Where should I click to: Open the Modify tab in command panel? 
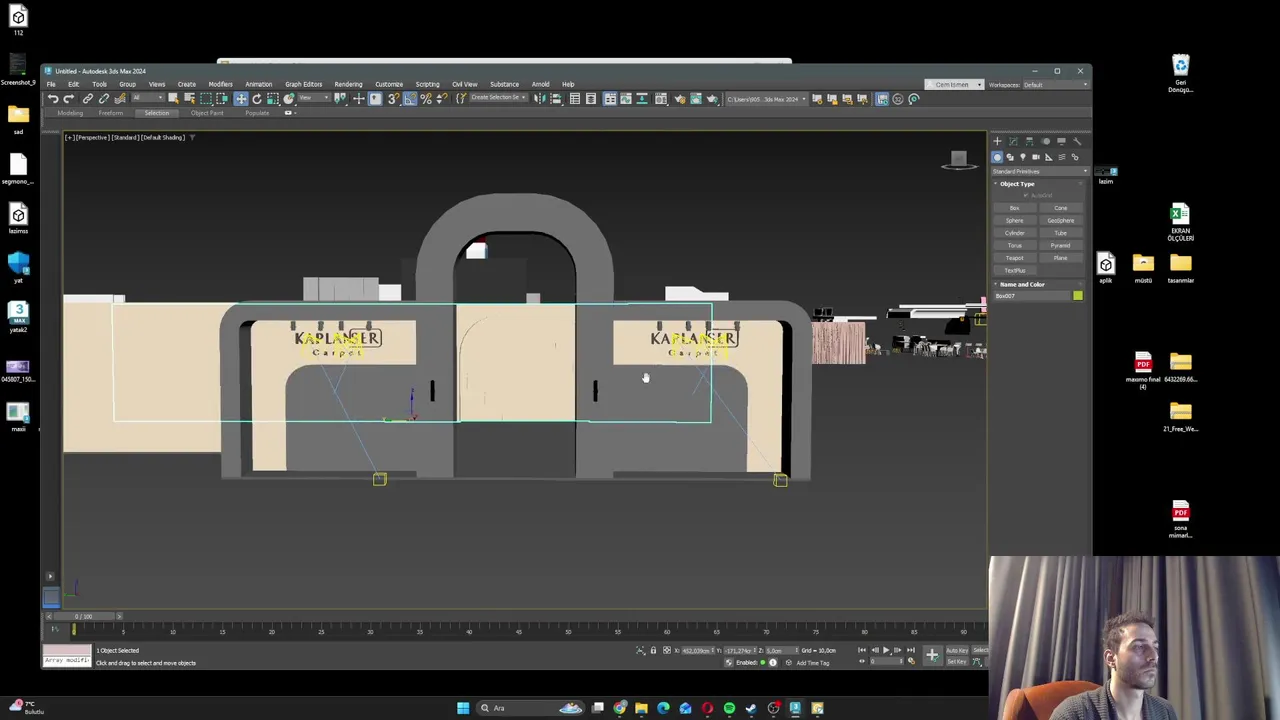pyautogui.click(x=1013, y=141)
